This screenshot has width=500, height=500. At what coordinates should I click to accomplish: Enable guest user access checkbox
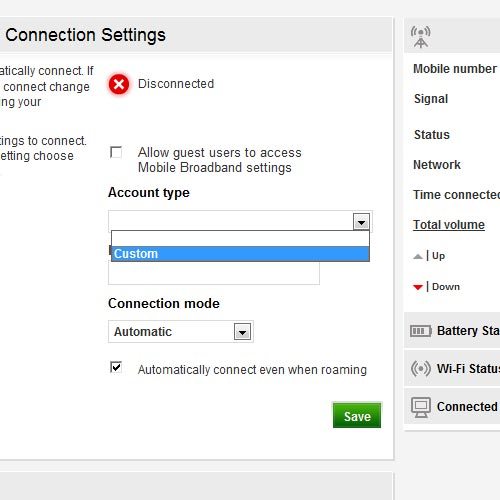pos(116,152)
